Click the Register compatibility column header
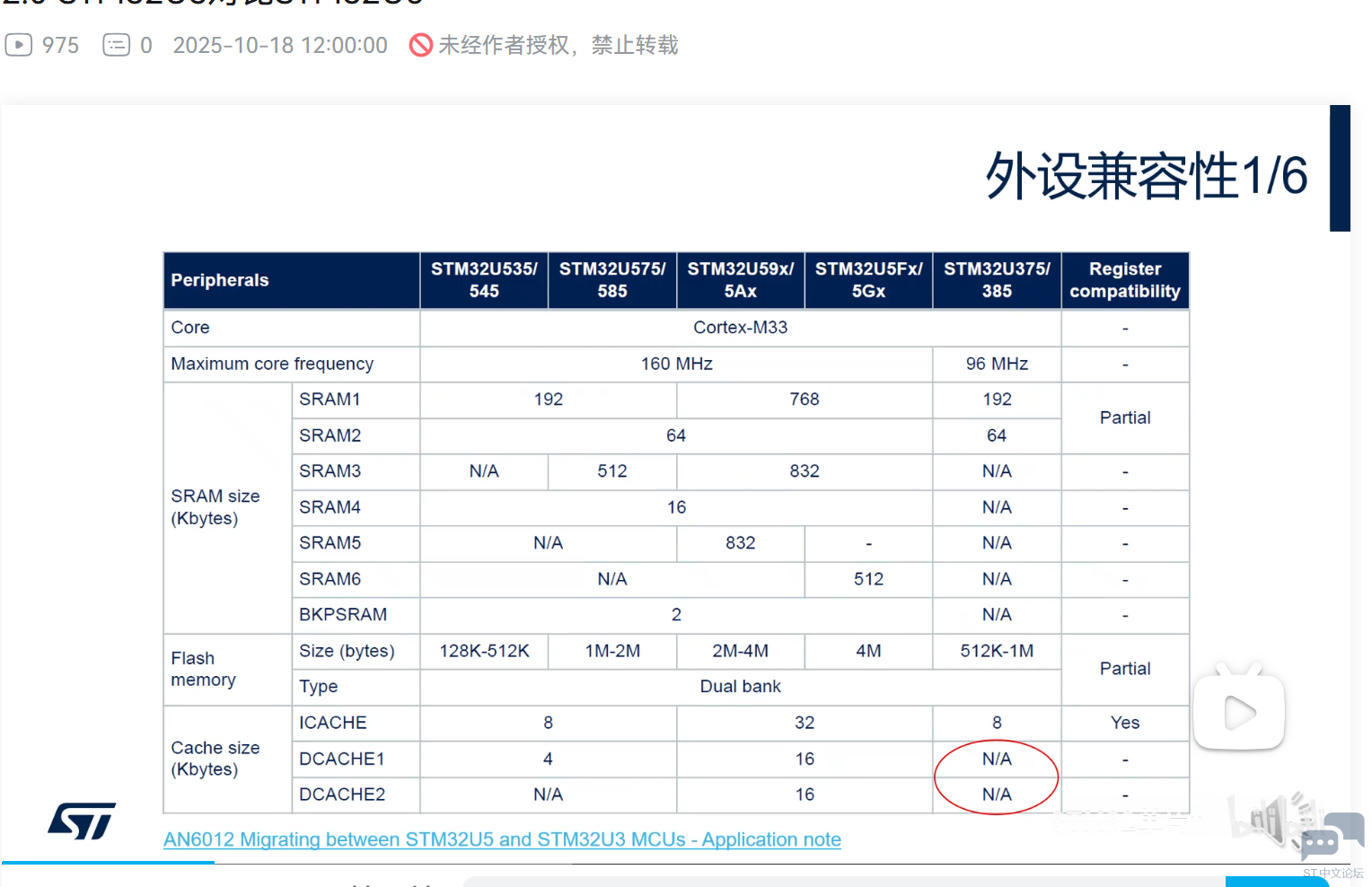The width and height of the screenshot is (1372, 887). (1125, 280)
